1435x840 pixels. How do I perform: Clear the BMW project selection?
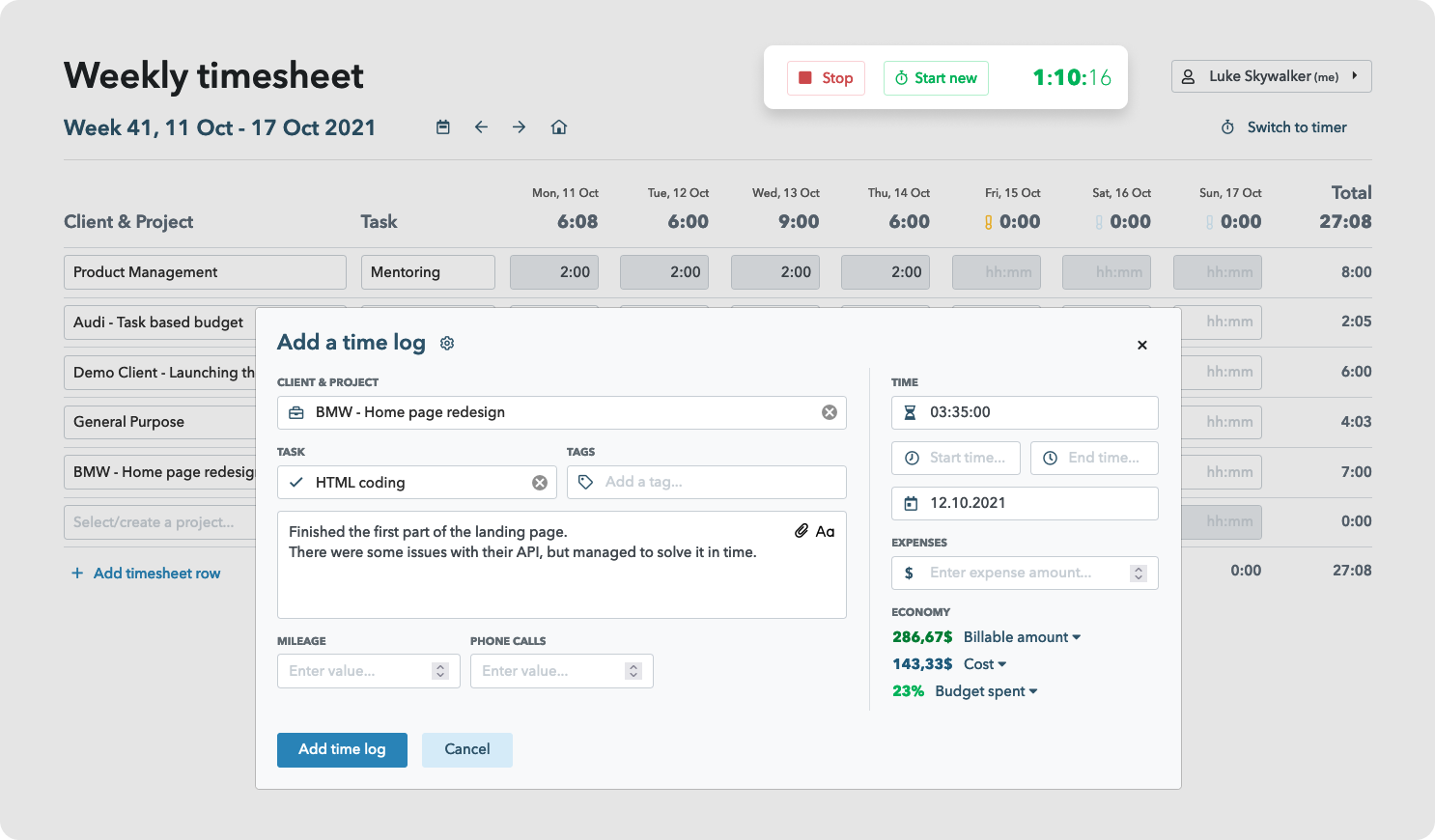[x=830, y=412]
